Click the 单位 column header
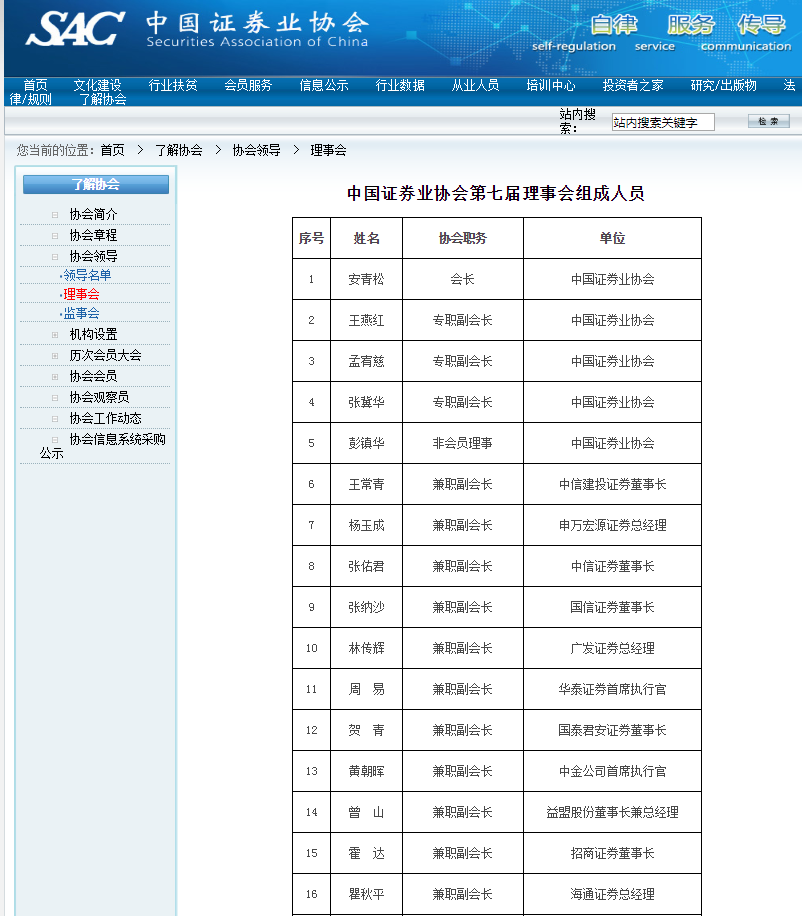Screen dimensions: 802x916 coord(612,238)
